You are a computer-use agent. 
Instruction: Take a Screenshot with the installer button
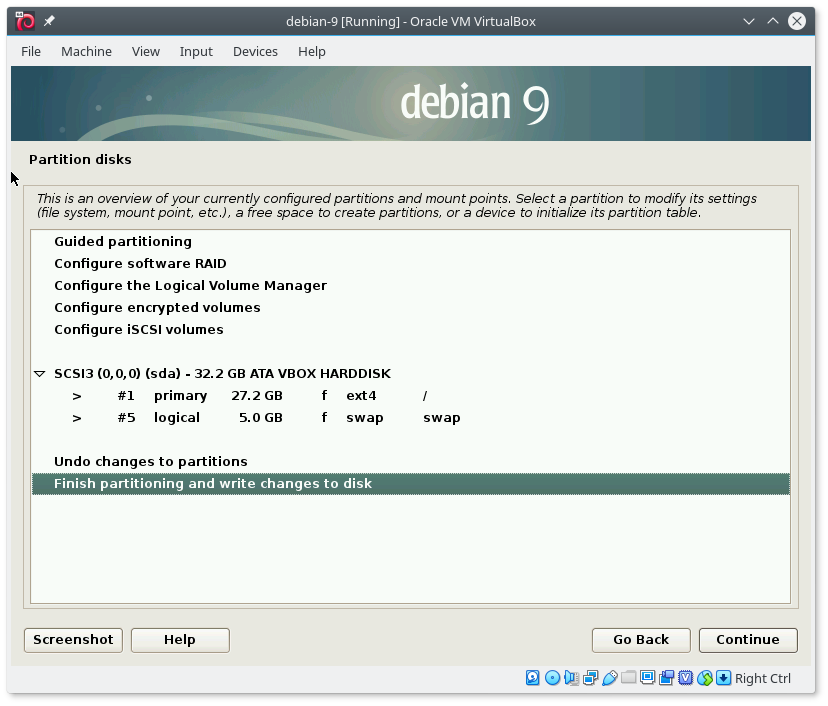tap(73, 640)
